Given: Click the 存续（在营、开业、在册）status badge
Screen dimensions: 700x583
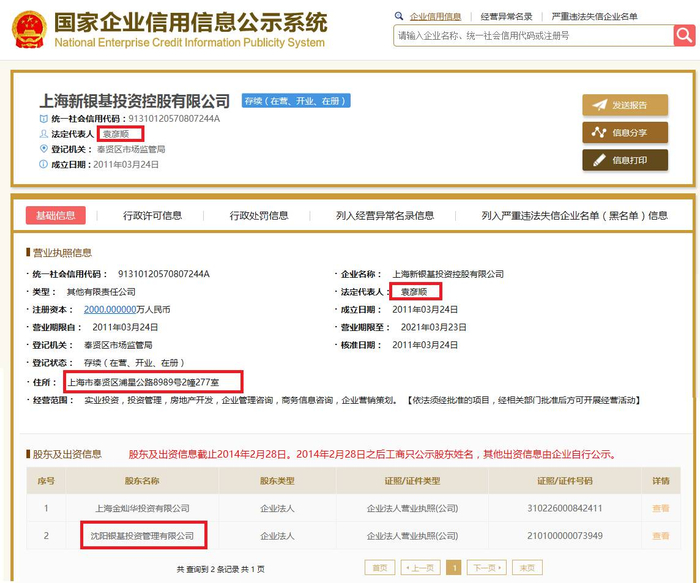Looking at the screenshot, I should click(296, 101).
